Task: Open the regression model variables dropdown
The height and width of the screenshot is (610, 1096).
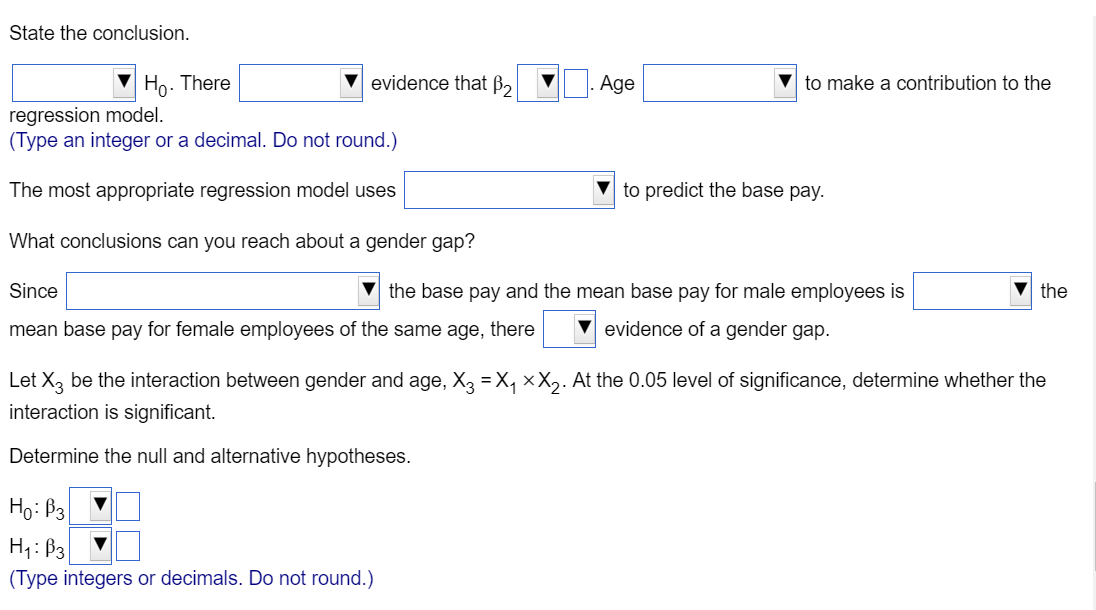Action: click(x=508, y=189)
